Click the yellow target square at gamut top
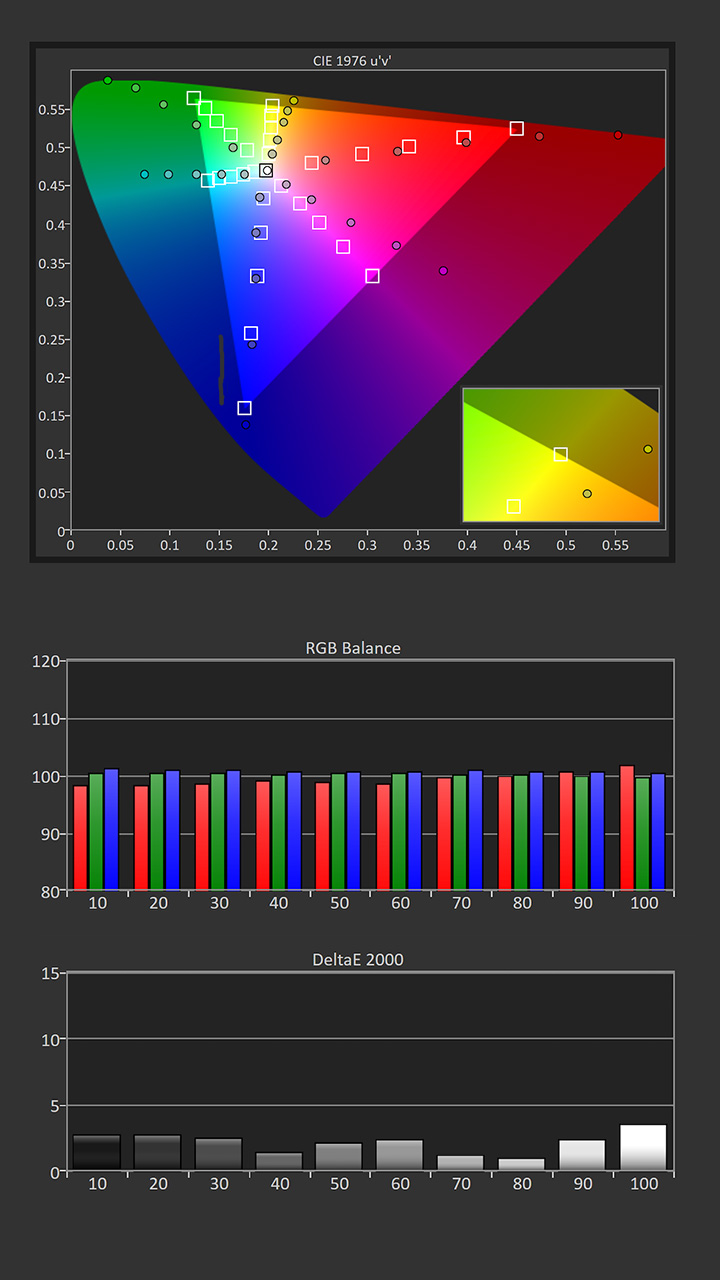 click(x=272, y=105)
